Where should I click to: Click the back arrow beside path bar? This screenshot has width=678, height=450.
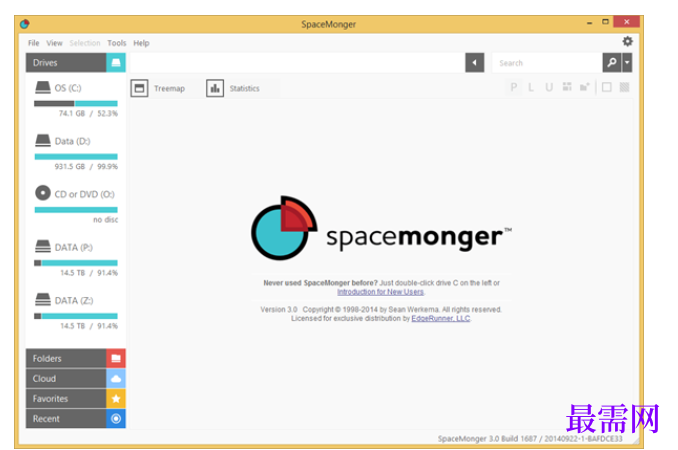click(474, 63)
